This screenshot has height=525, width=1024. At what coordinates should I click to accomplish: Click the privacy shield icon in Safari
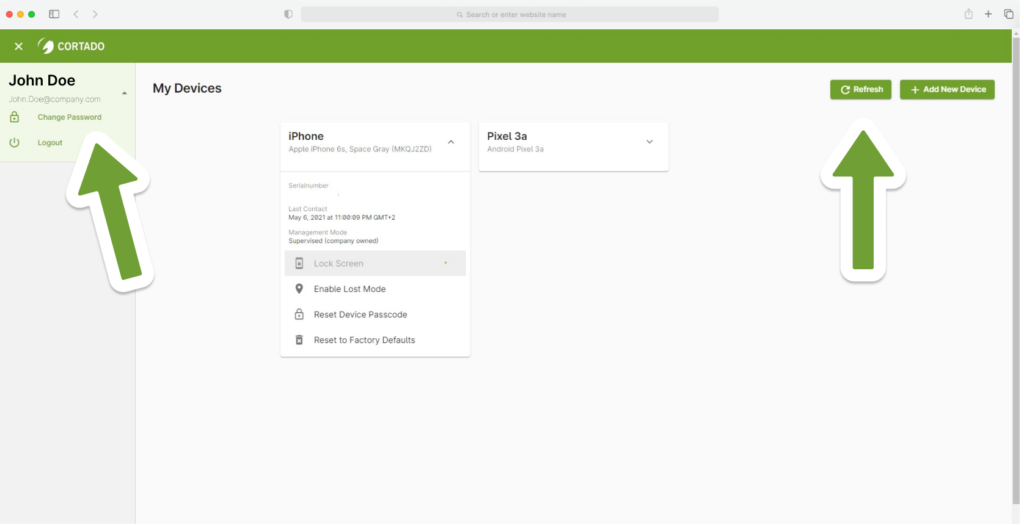click(288, 14)
